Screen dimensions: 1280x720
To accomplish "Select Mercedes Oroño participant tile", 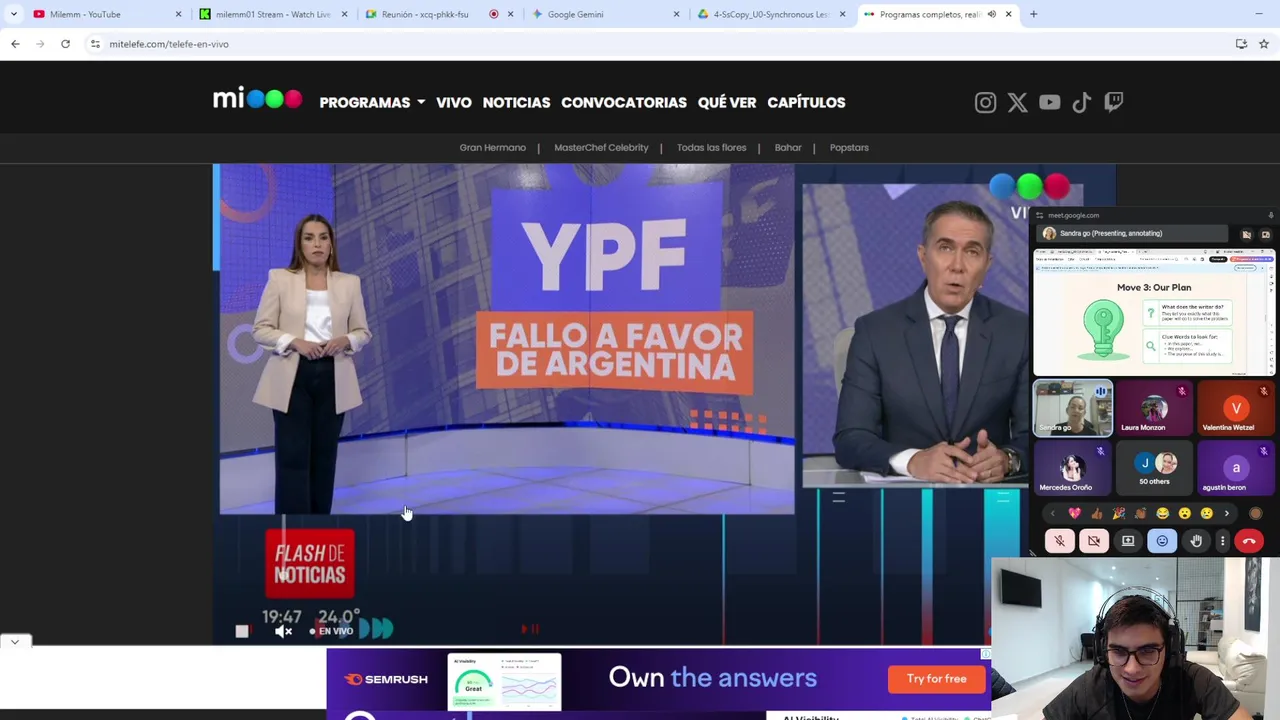I will click(x=1072, y=468).
